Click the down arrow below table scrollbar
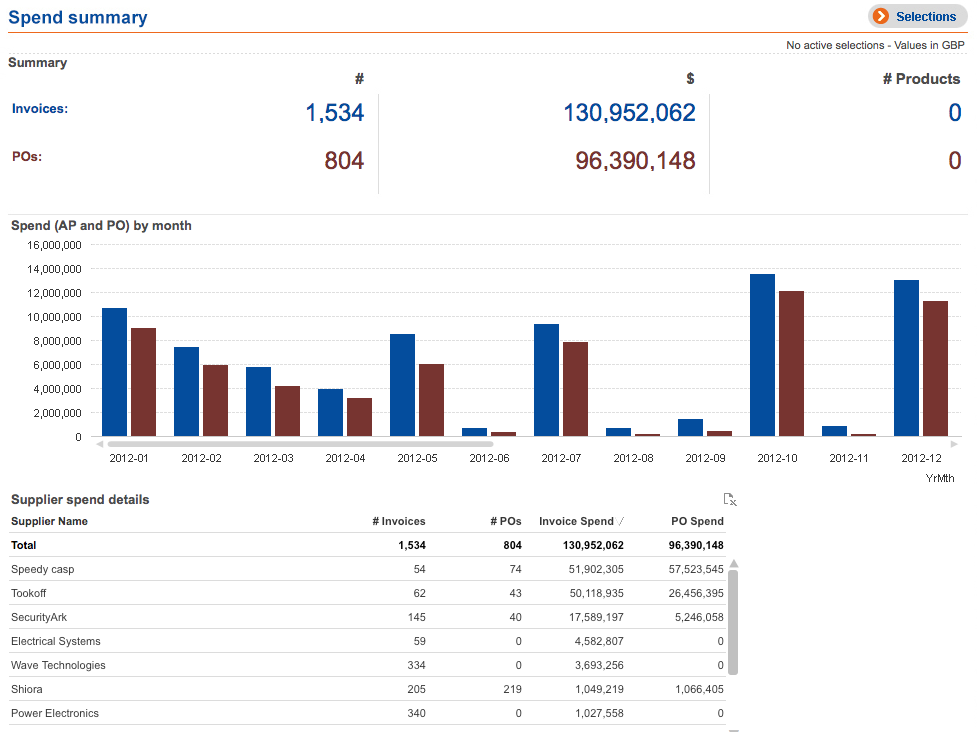 (x=733, y=728)
